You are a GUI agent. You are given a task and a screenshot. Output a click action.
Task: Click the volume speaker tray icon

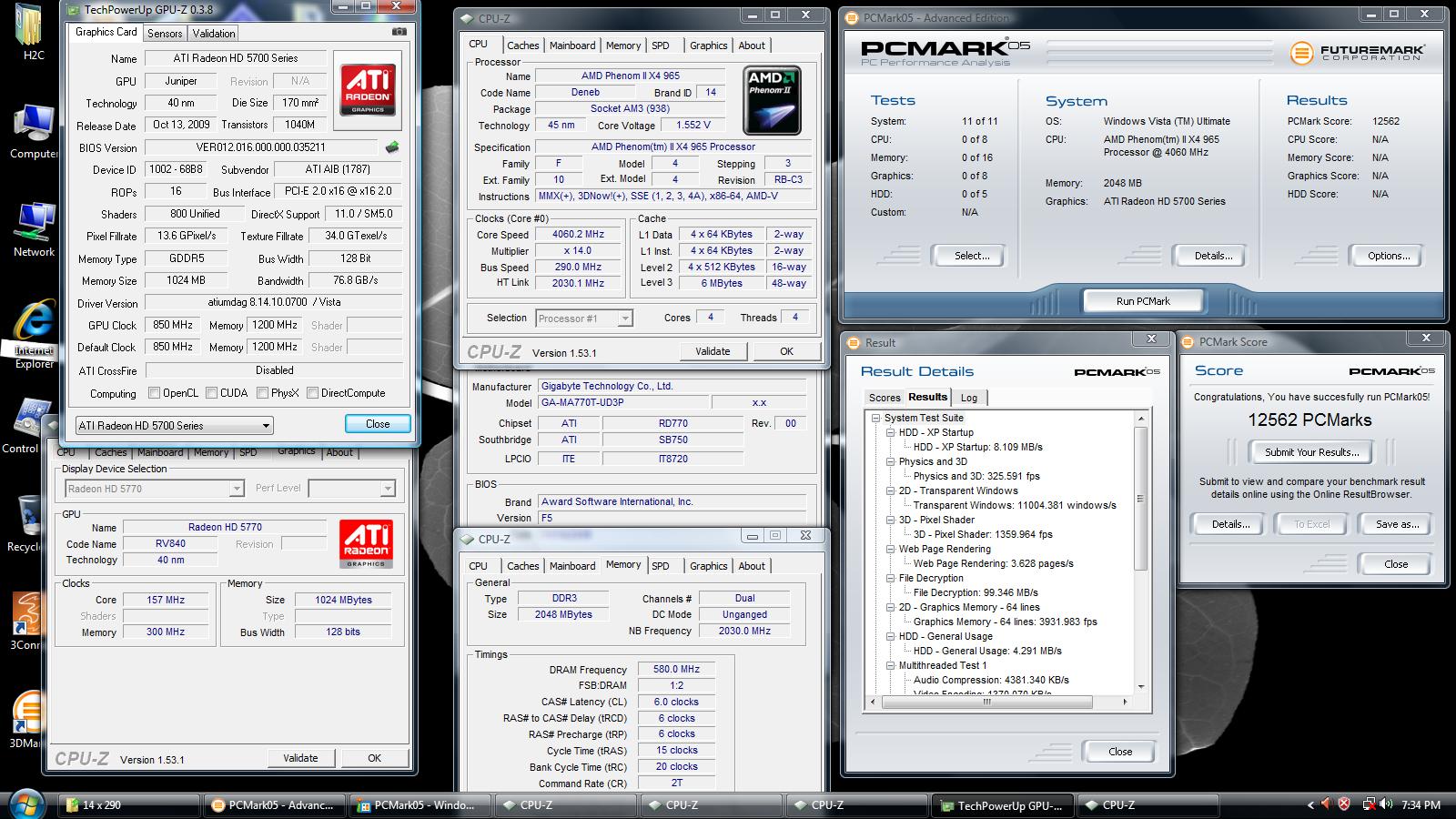[x=1387, y=804]
